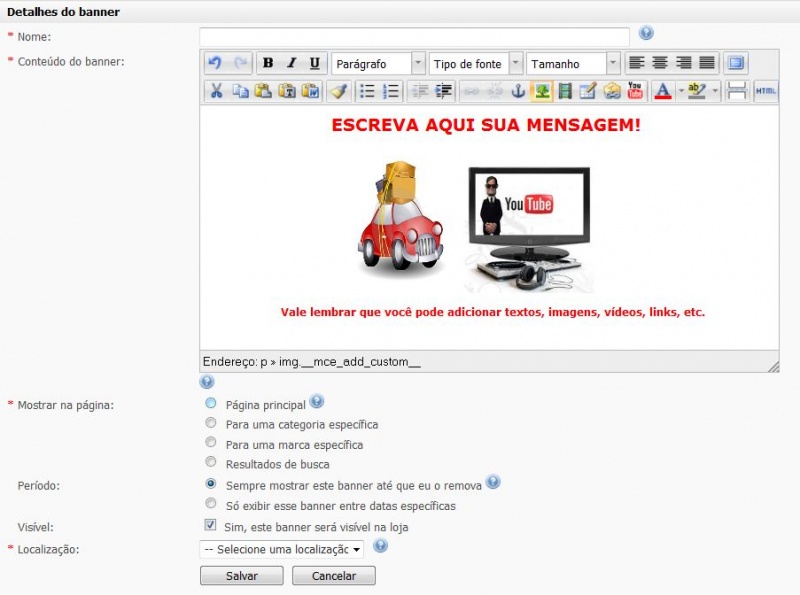
Task: Toggle fullscreen editor mode
Action: (x=736, y=63)
